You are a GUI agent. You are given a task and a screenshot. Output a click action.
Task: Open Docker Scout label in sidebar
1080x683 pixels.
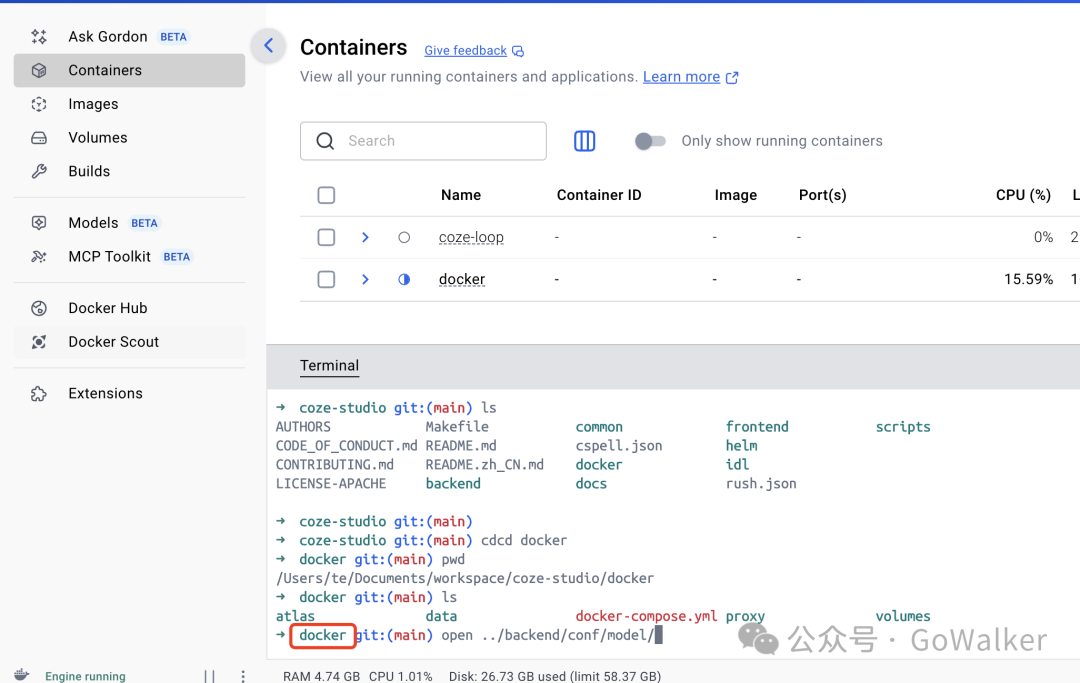pos(114,342)
